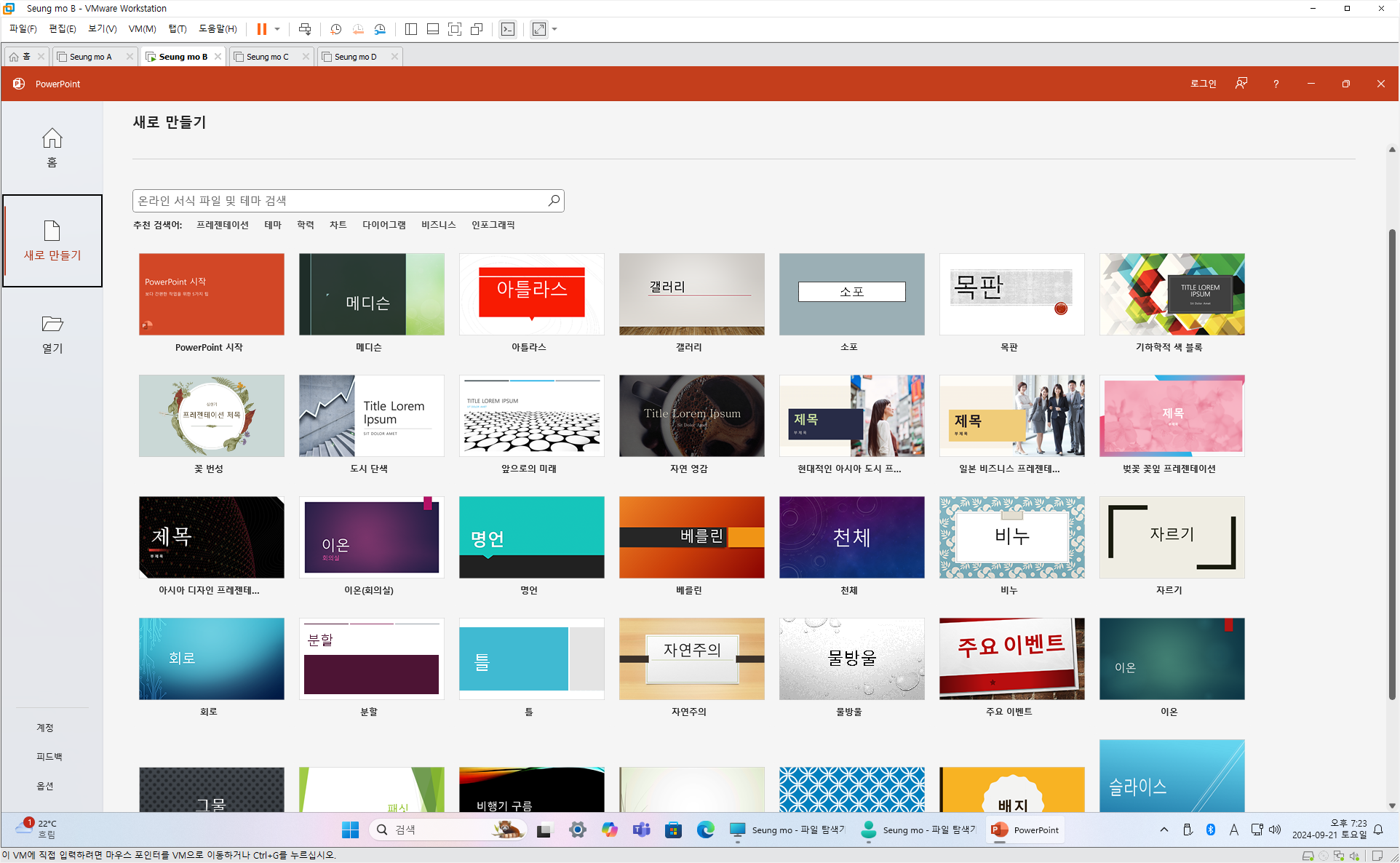Open the VM(M) menu
This screenshot has height=863, width=1400.
(x=142, y=29)
